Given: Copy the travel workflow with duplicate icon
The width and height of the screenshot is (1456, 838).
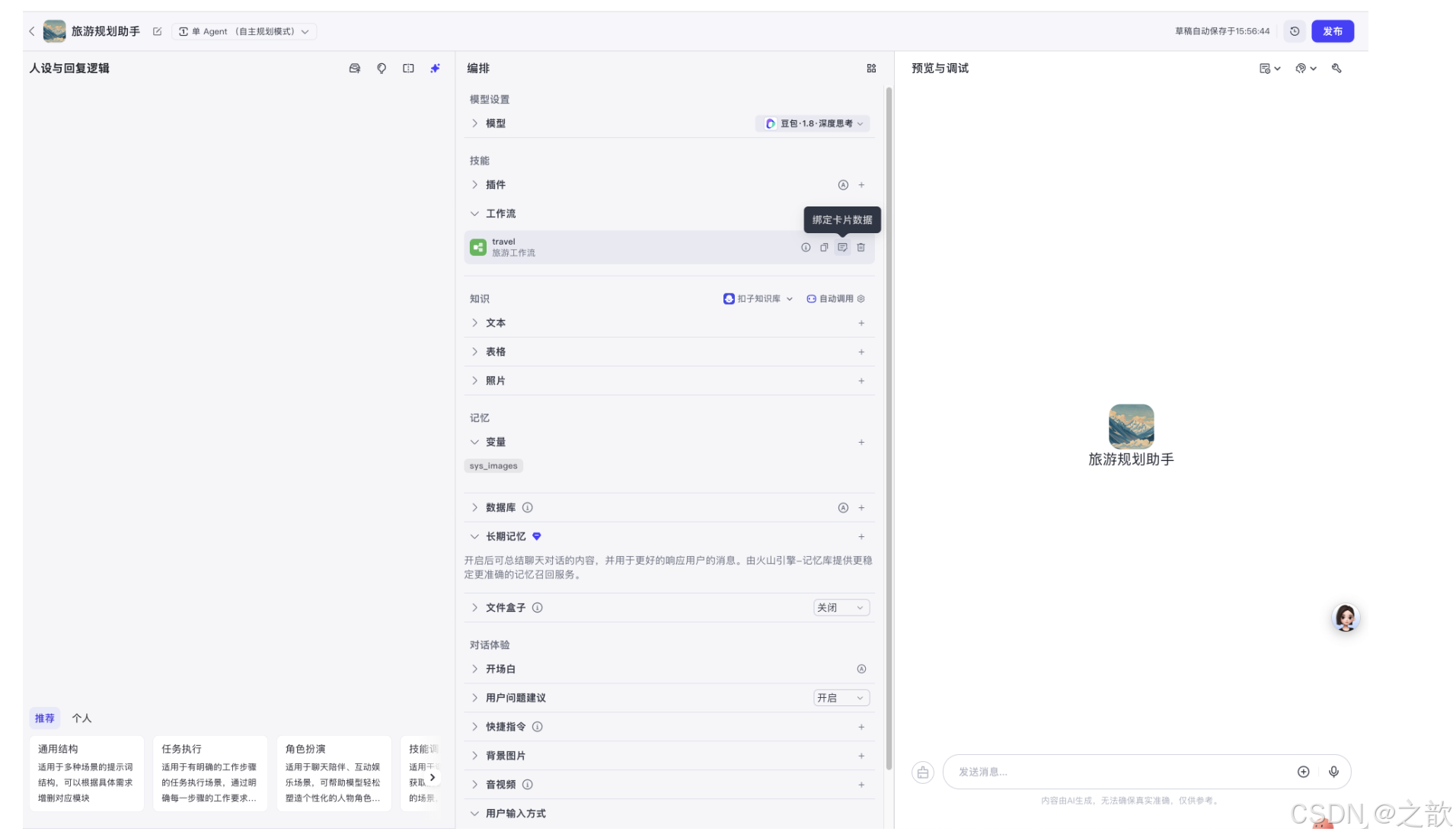Looking at the screenshot, I should point(823,248).
